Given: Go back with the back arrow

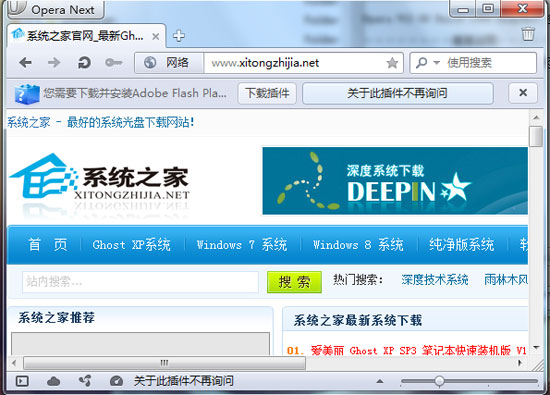Looking at the screenshot, I should (x=26, y=63).
